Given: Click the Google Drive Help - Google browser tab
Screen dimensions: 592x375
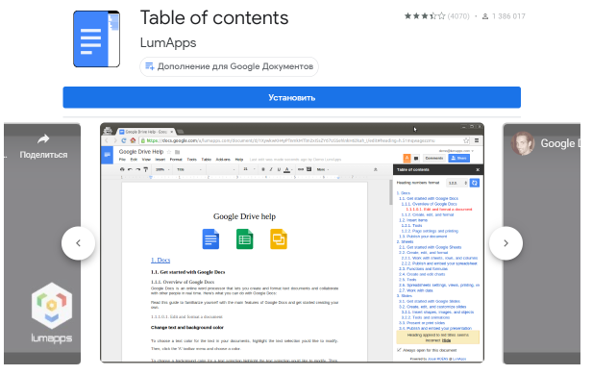Looking at the screenshot, I should click(145, 132).
